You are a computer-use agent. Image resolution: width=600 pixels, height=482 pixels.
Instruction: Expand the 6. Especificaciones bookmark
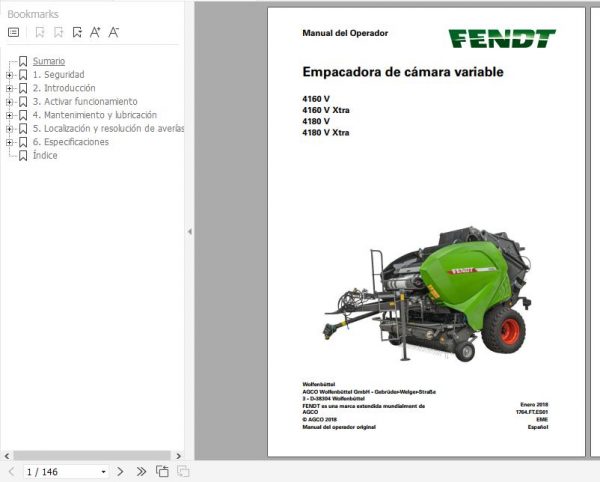point(9,142)
